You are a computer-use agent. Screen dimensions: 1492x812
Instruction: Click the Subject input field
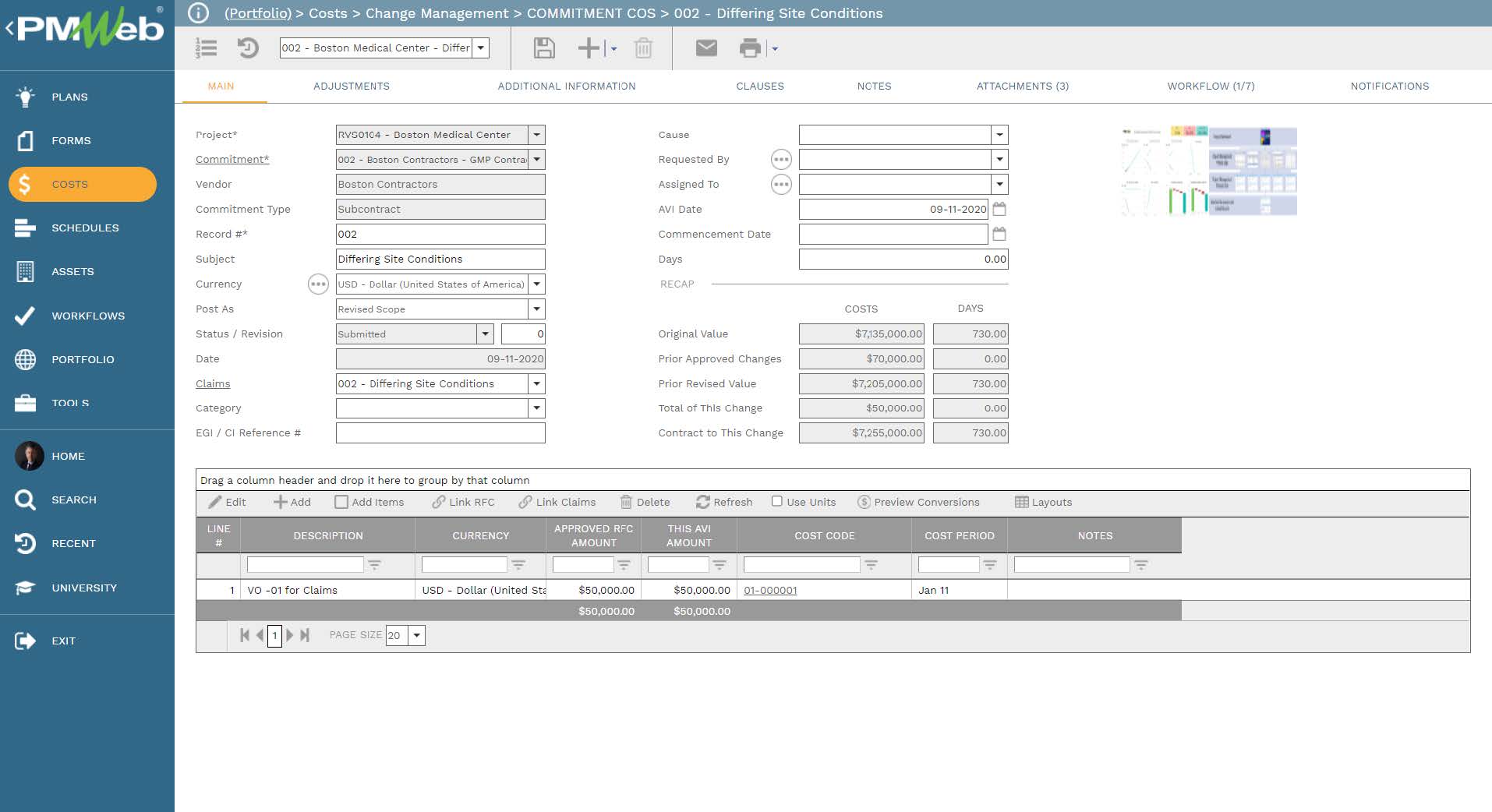pos(440,259)
